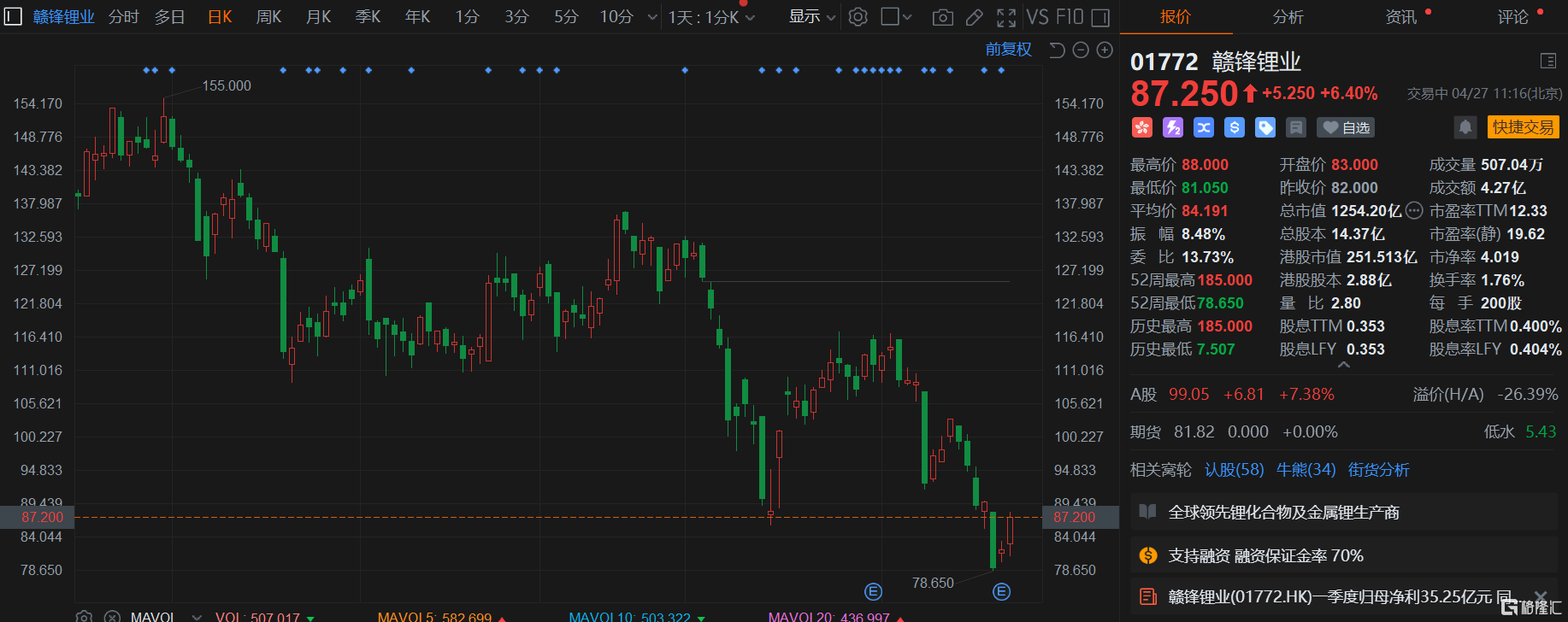Open the chart settings gear icon

point(858,17)
